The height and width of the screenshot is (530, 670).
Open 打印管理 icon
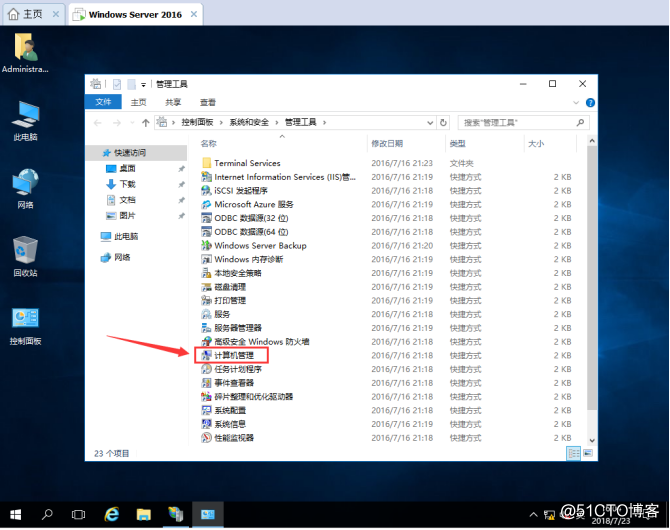(206, 300)
